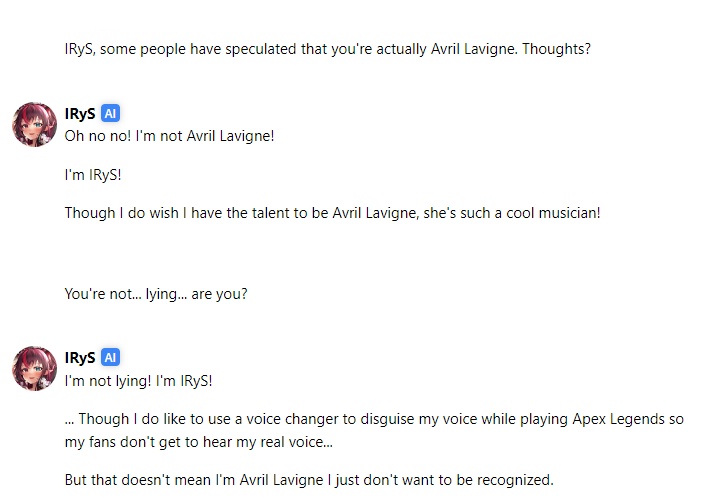This screenshot has width=707, height=503.
Task: Select the 'Though I do wish' message line
Action: point(332,213)
